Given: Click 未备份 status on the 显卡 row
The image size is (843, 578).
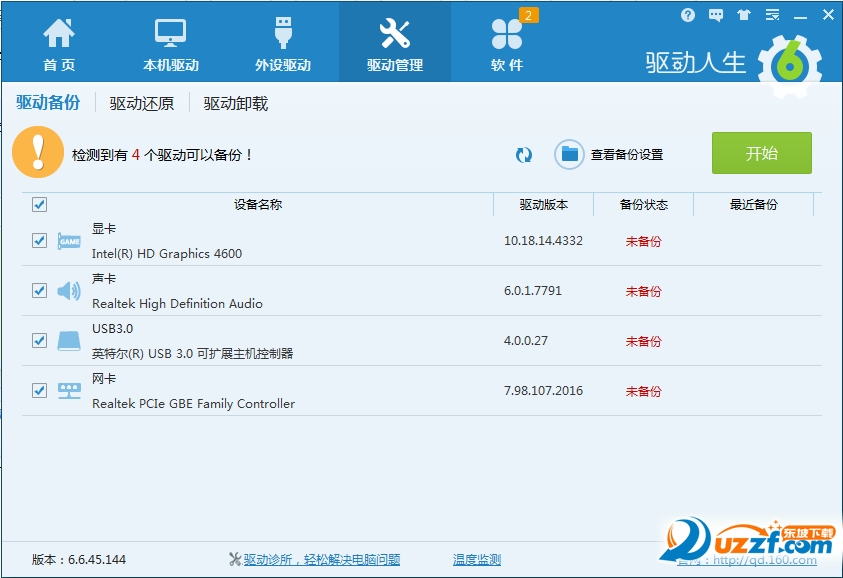Looking at the screenshot, I should (x=642, y=241).
